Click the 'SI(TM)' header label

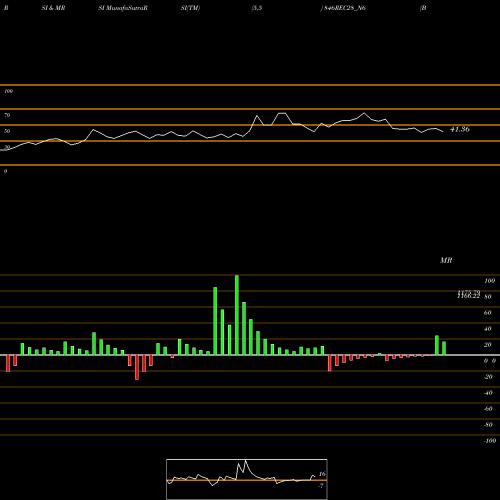pos(190,8)
